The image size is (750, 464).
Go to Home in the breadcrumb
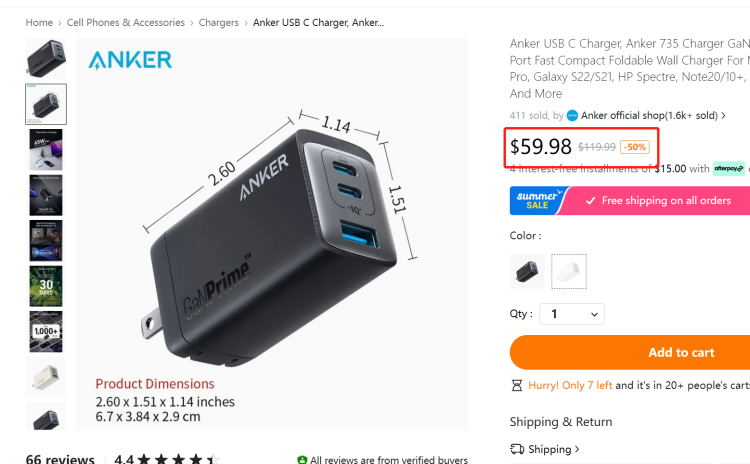39,22
